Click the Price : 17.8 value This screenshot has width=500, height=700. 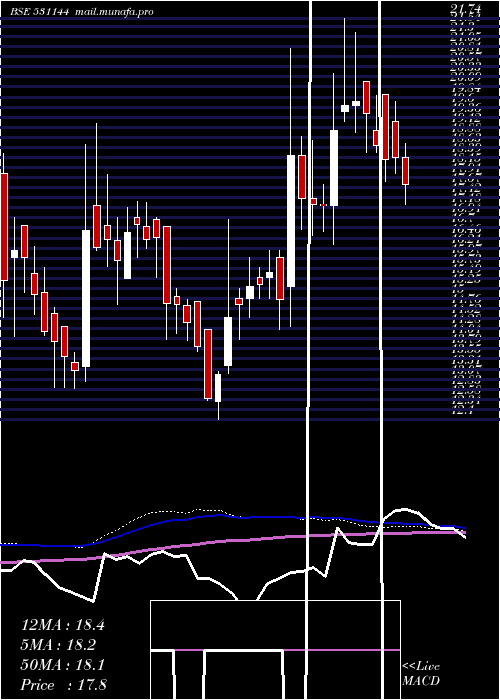pos(63,685)
